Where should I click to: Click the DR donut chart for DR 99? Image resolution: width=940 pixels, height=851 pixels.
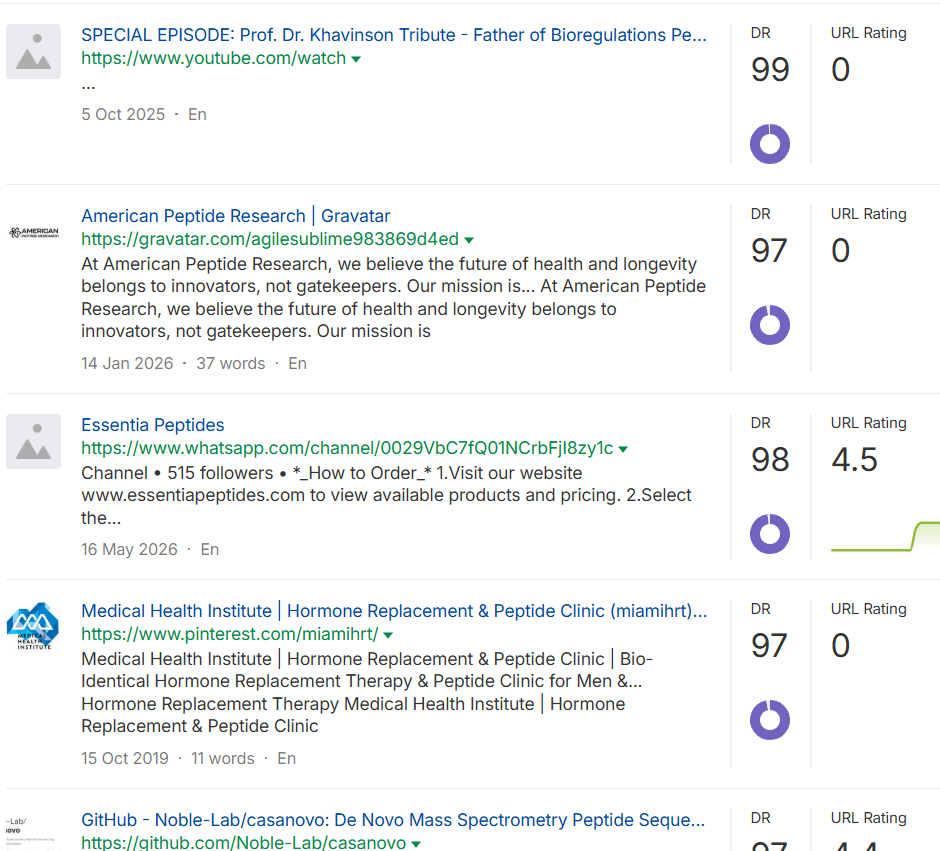coord(770,144)
